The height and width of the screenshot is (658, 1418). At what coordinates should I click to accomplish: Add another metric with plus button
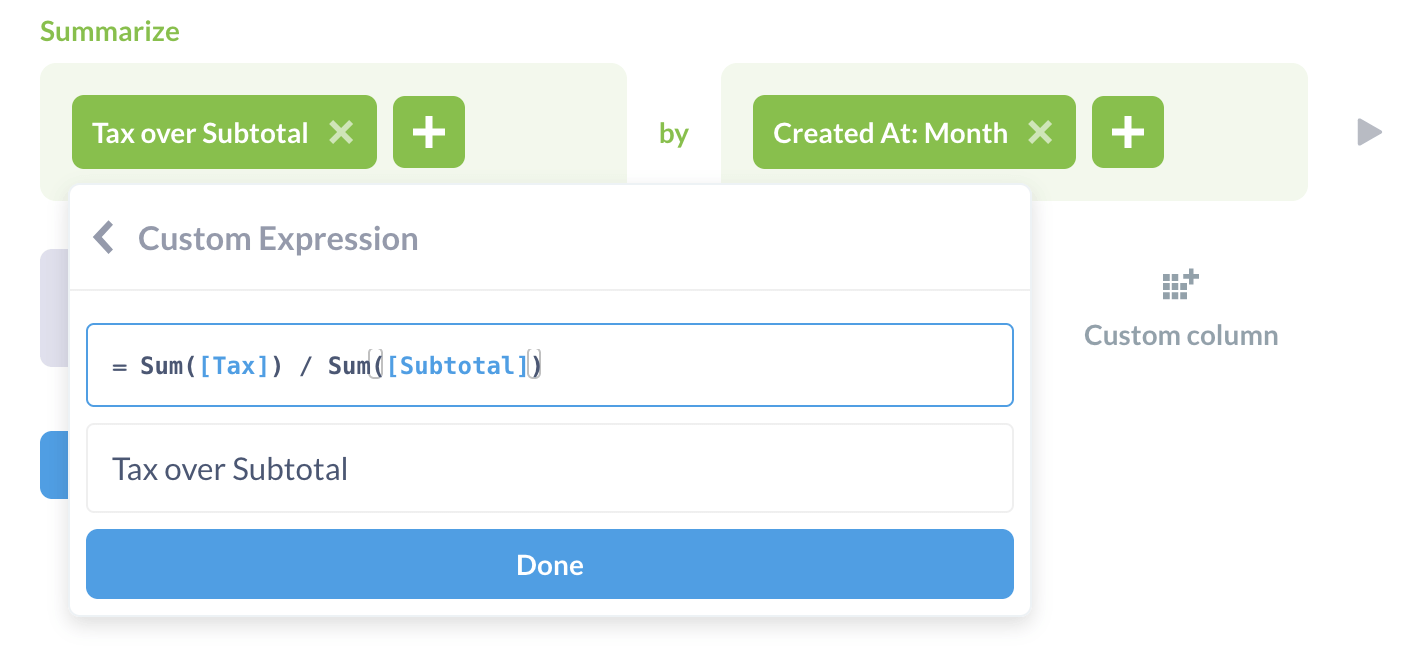pyautogui.click(x=428, y=133)
